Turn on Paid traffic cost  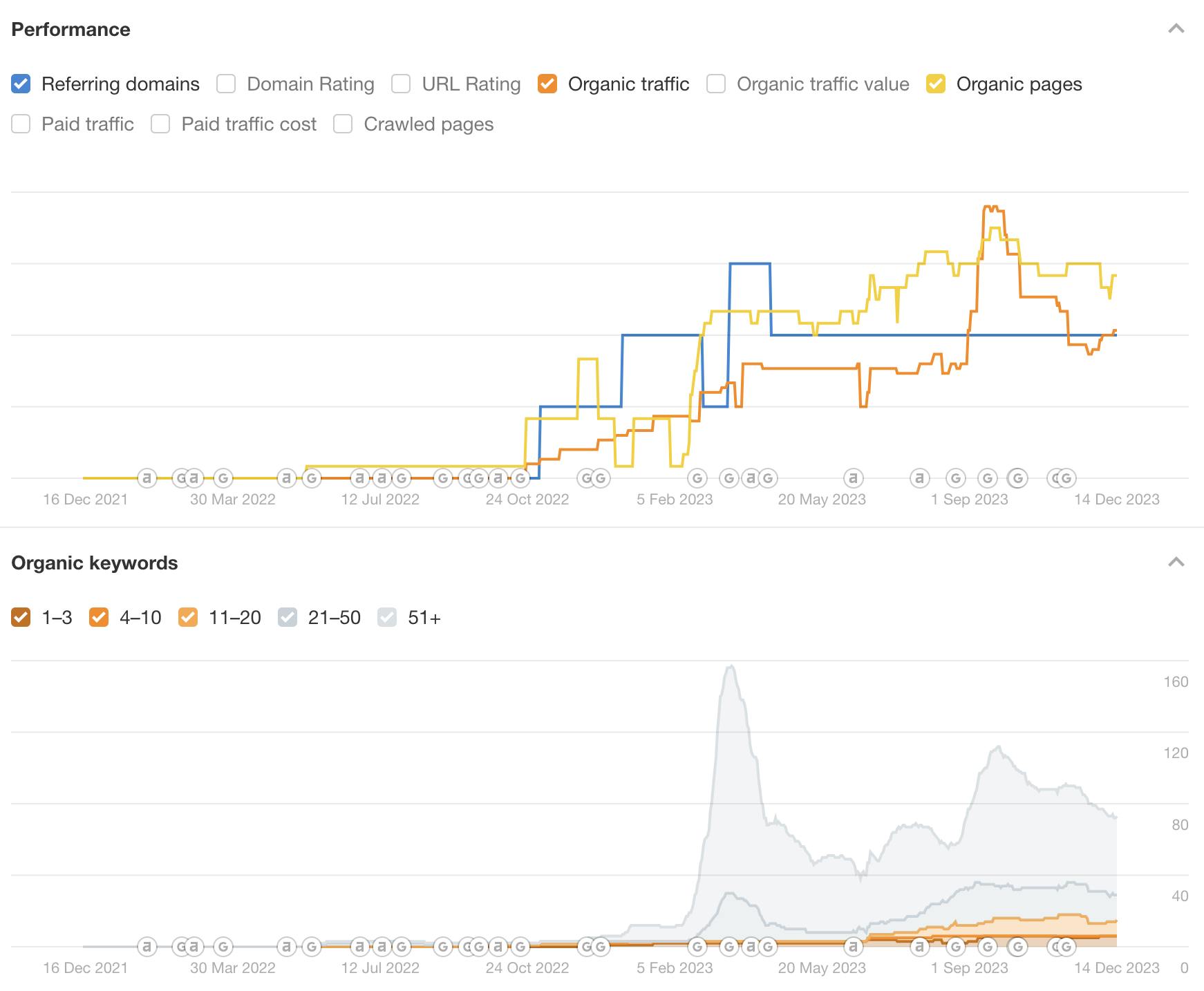pyautogui.click(x=160, y=124)
